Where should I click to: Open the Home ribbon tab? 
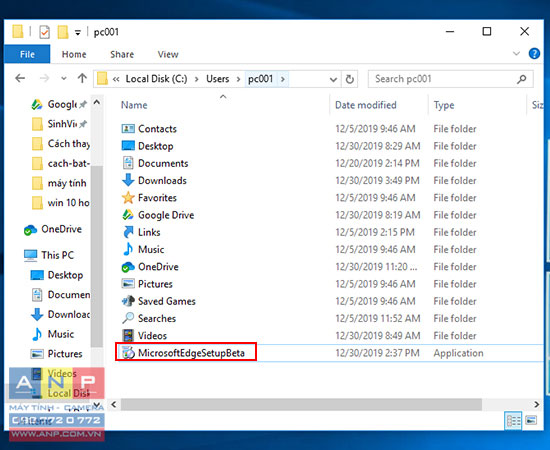pyautogui.click(x=74, y=54)
